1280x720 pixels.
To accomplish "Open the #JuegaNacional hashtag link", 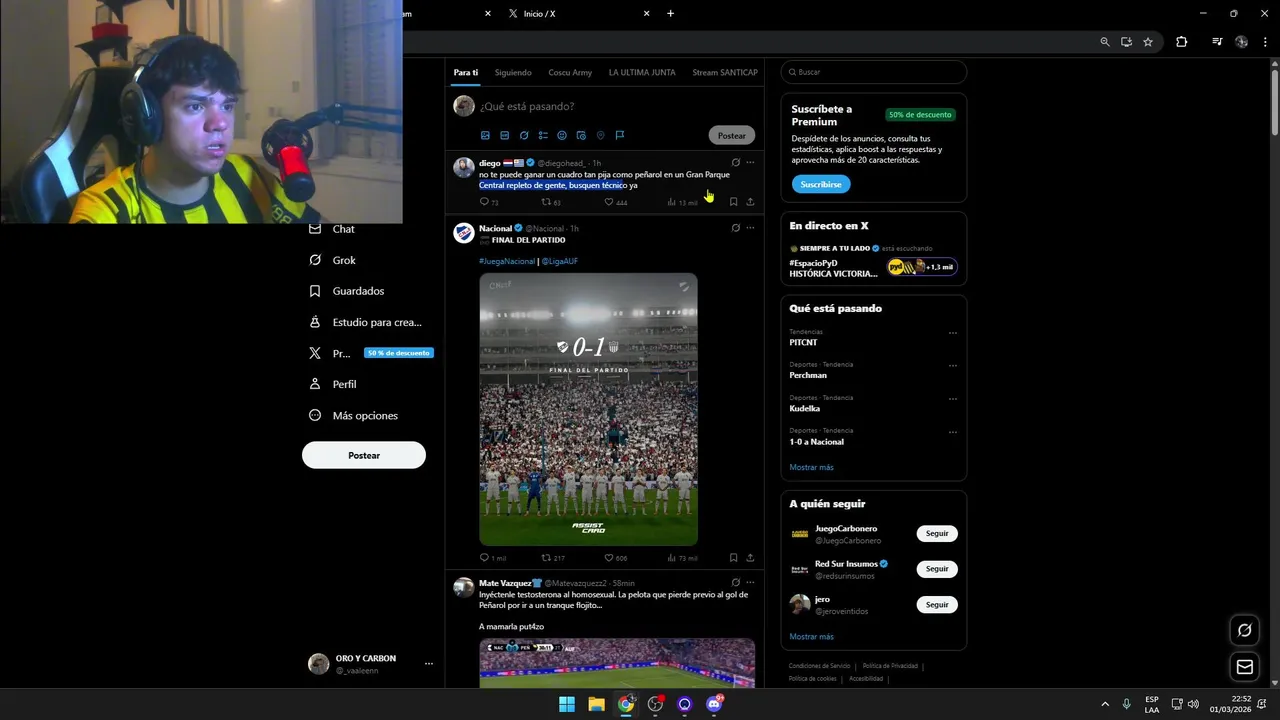I will coord(507,261).
